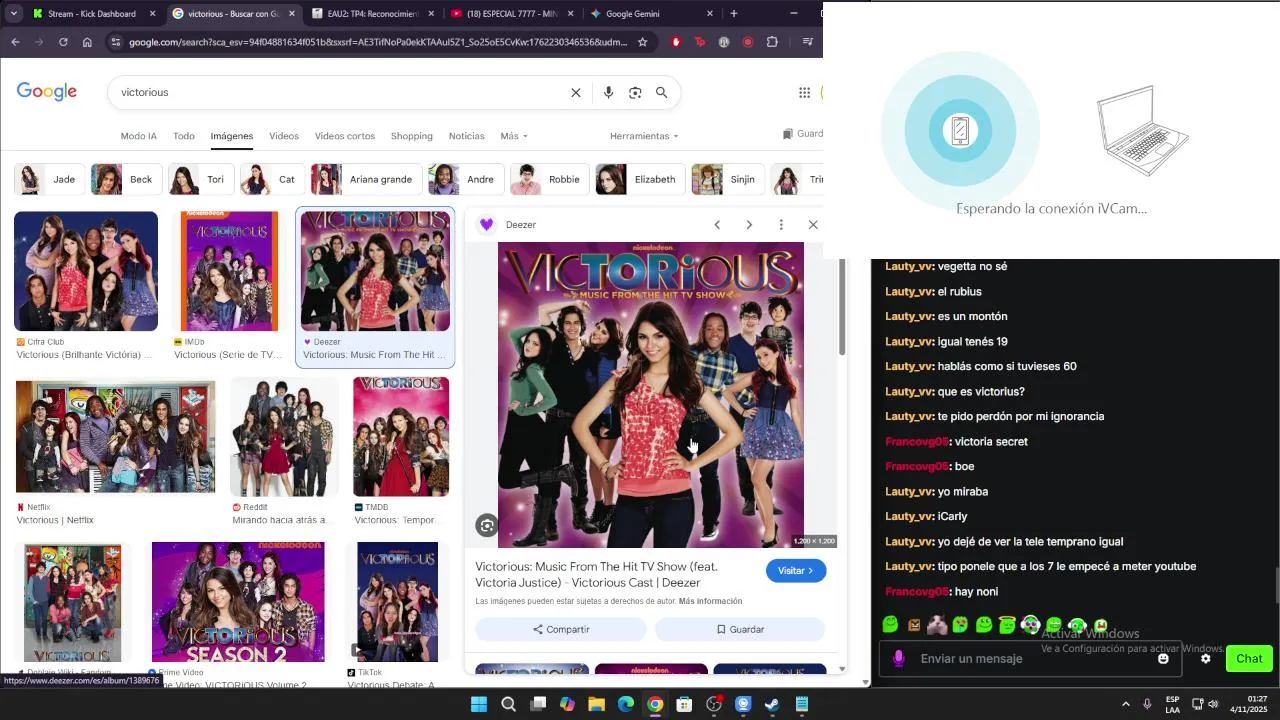Open a new Chrome tab
Image resolution: width=1280 pixels, height=720 pixels.
click(x=734, y=14)
